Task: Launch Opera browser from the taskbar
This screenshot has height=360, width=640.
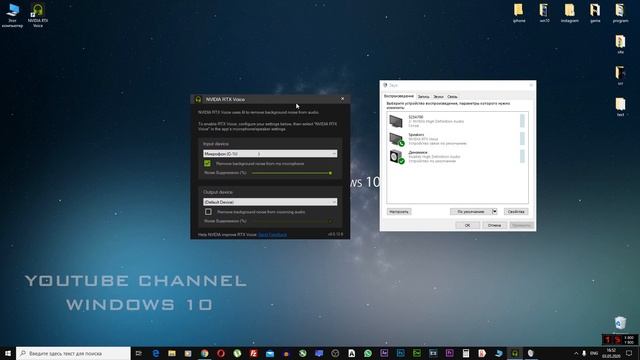Action: tap(221, 353)
